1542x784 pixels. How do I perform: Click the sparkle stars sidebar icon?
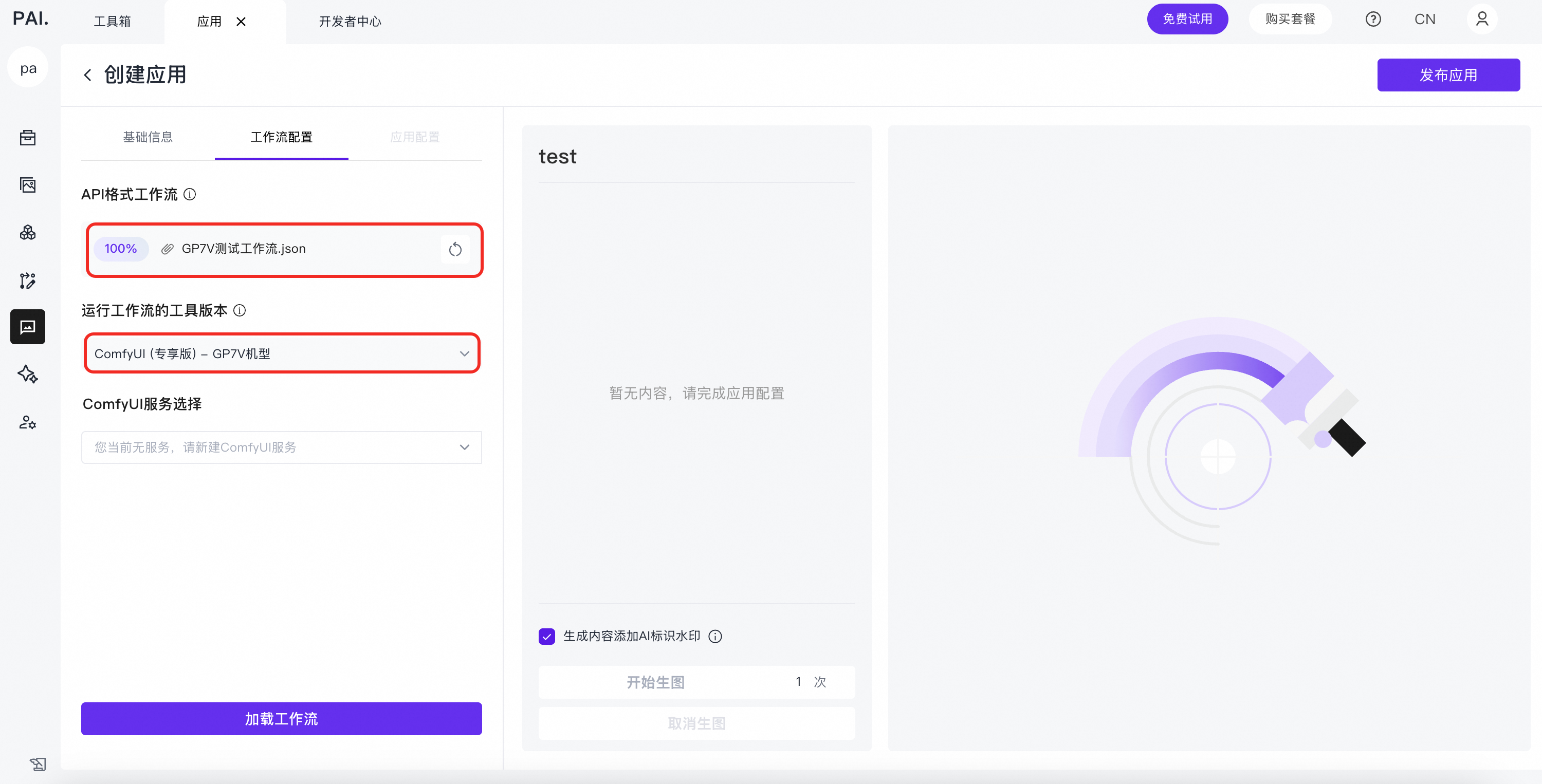(x=28, y=374)
